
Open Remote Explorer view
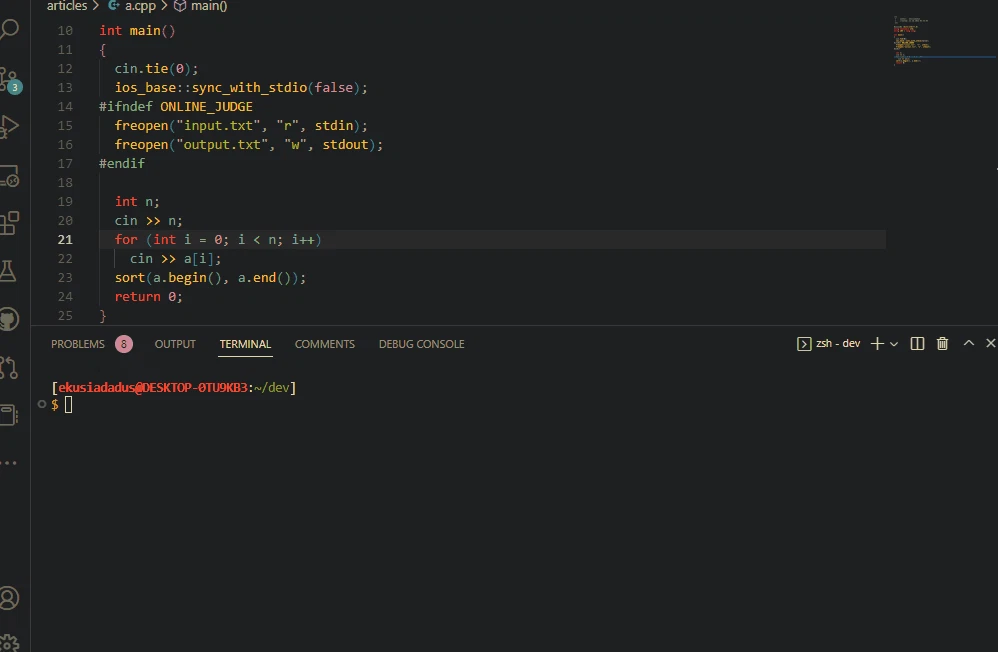9,176
